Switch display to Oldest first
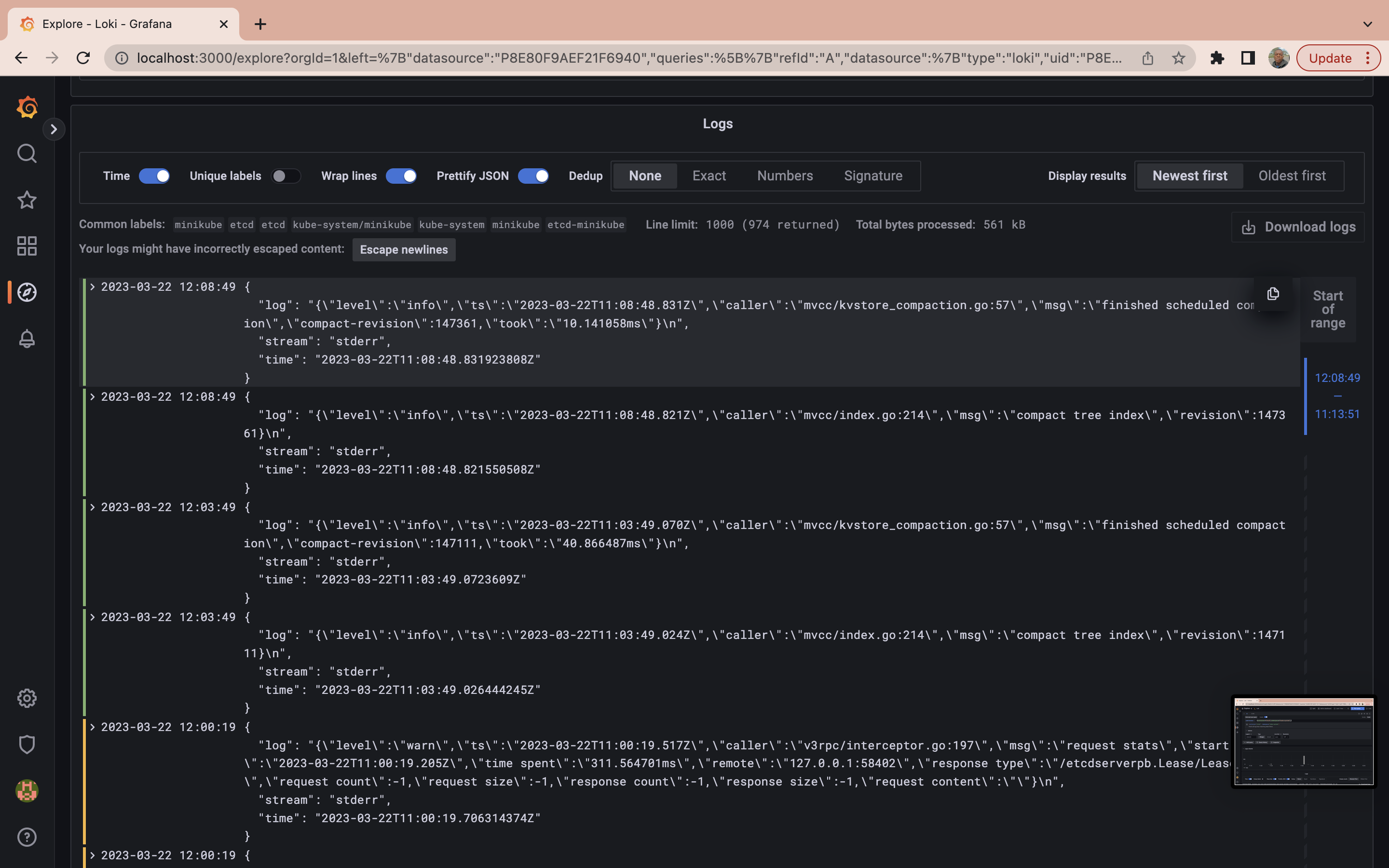 1292,176
